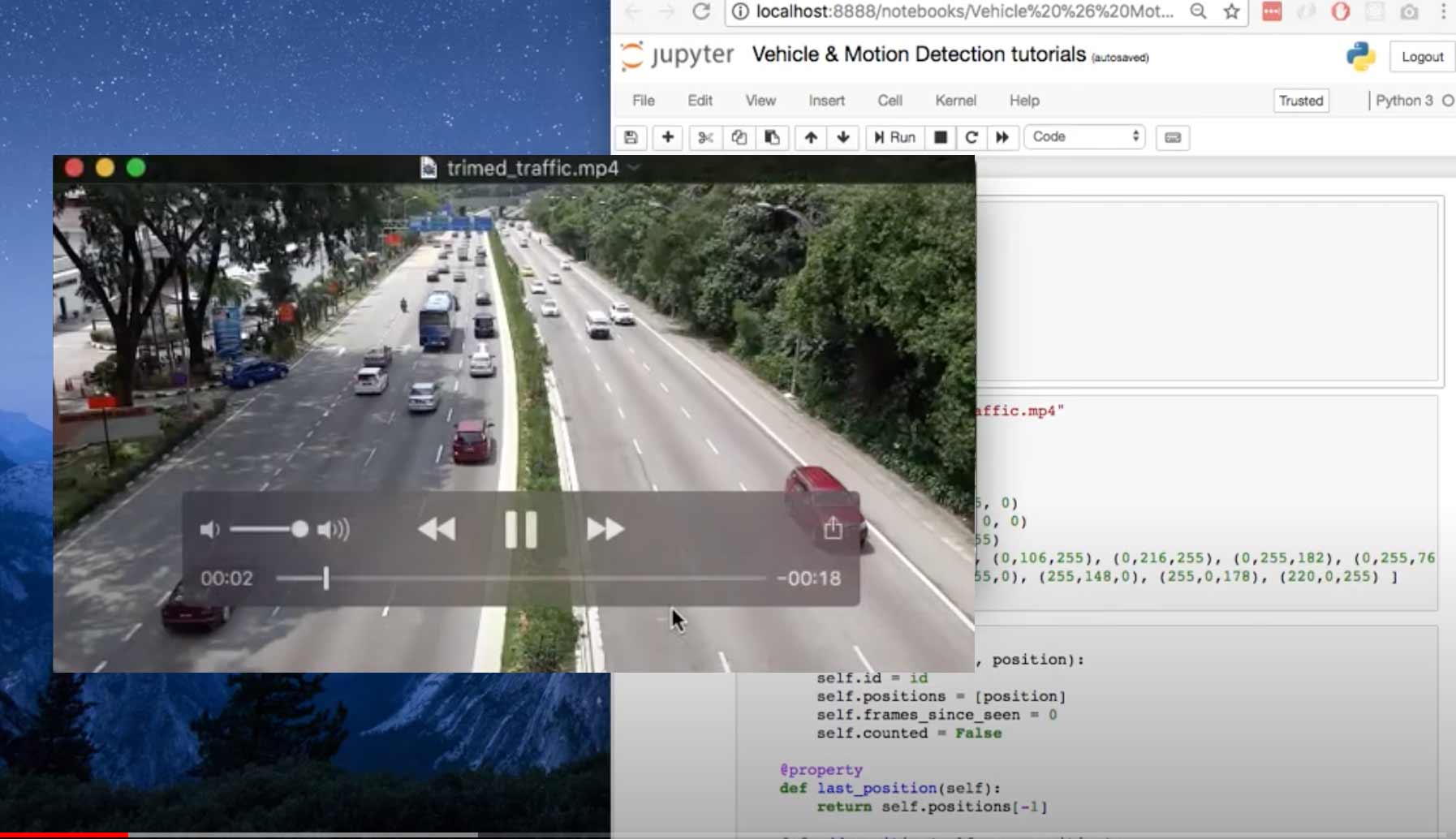1456x839 pixels.
Task: Click the Python 3 kernel indicator
Action: (1404, 101)
